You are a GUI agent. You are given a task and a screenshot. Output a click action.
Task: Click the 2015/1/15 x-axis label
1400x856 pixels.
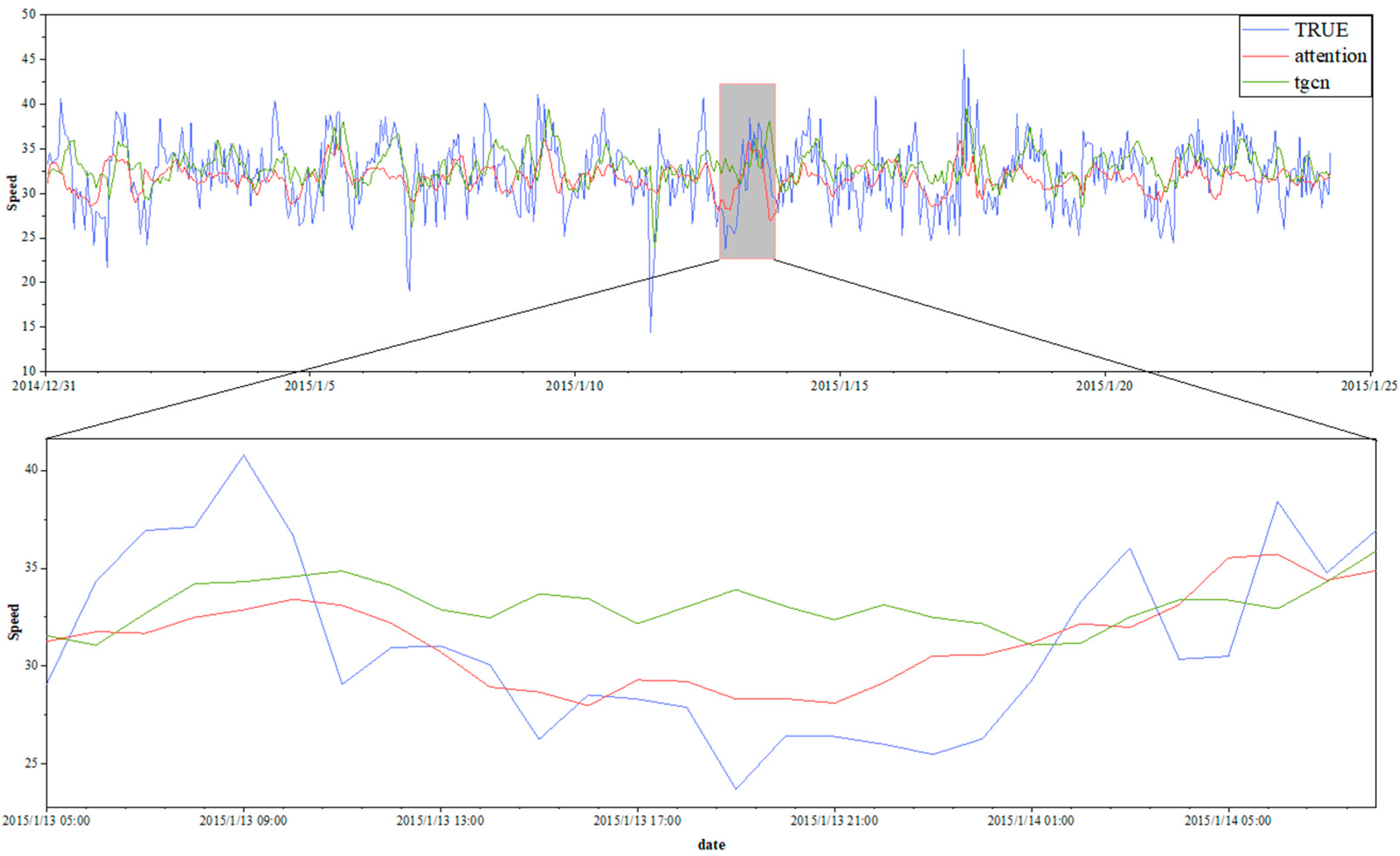(x=839, y=386)
